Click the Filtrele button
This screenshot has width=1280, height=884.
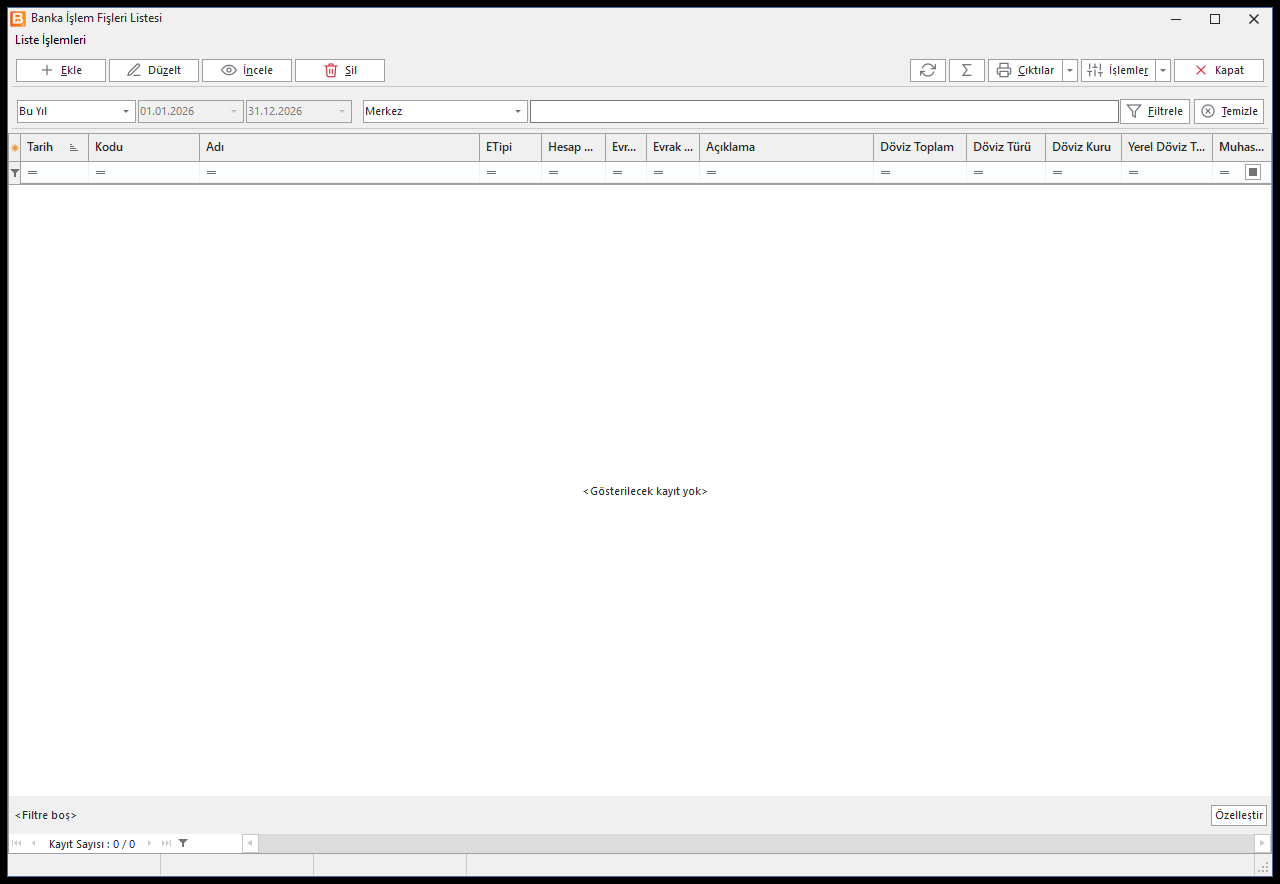click(1155, 111)
